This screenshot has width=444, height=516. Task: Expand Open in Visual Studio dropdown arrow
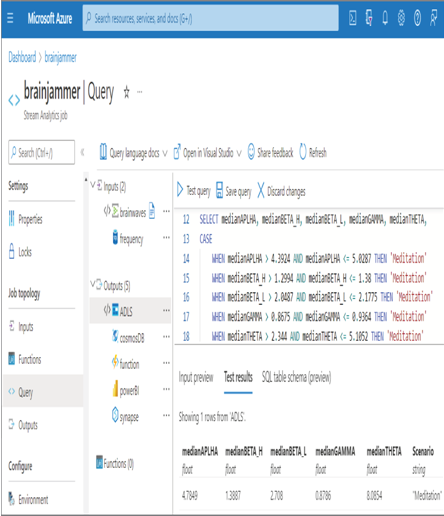[239, 153]
